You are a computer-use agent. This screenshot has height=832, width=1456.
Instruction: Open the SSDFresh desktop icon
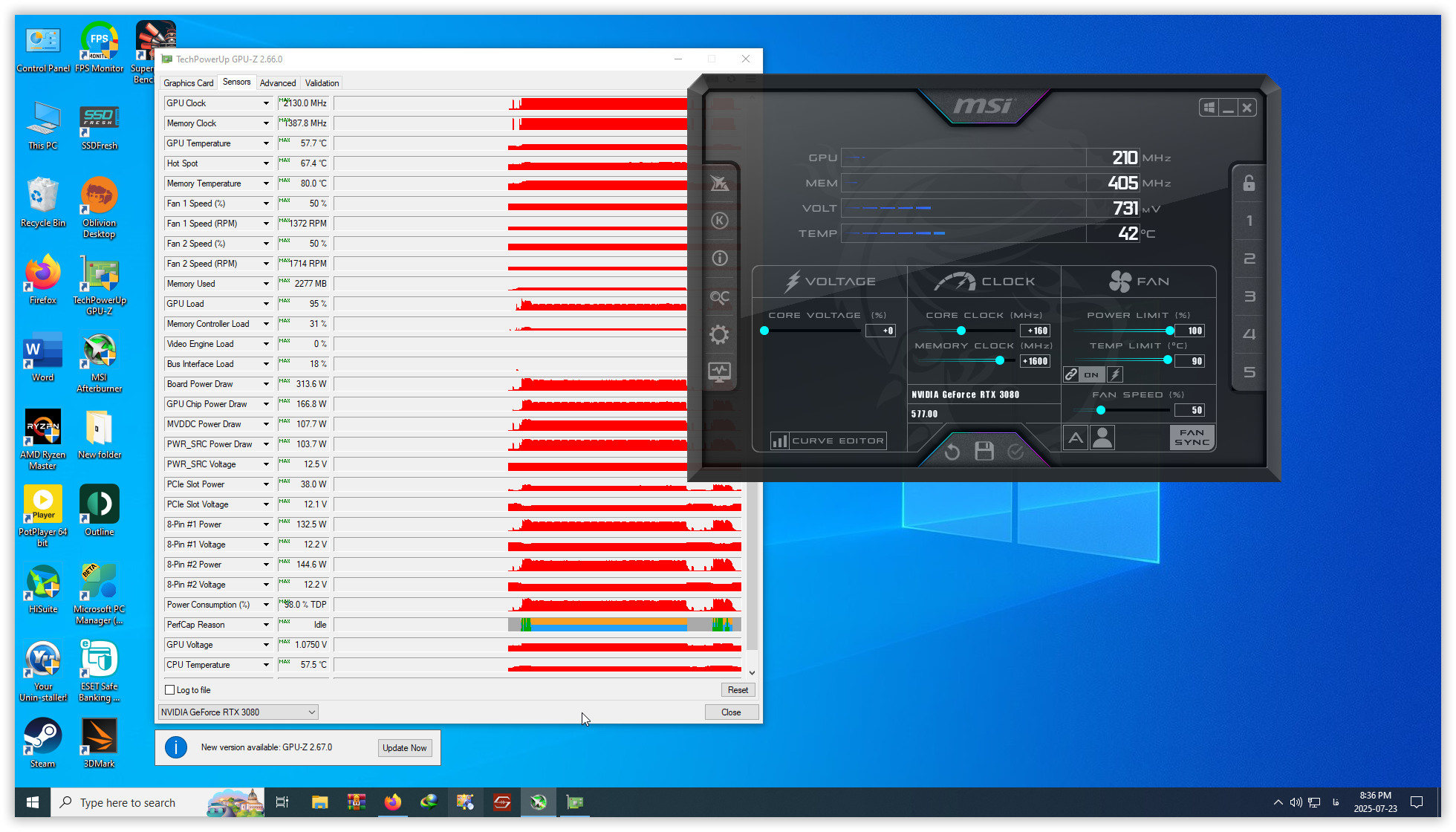100,126
